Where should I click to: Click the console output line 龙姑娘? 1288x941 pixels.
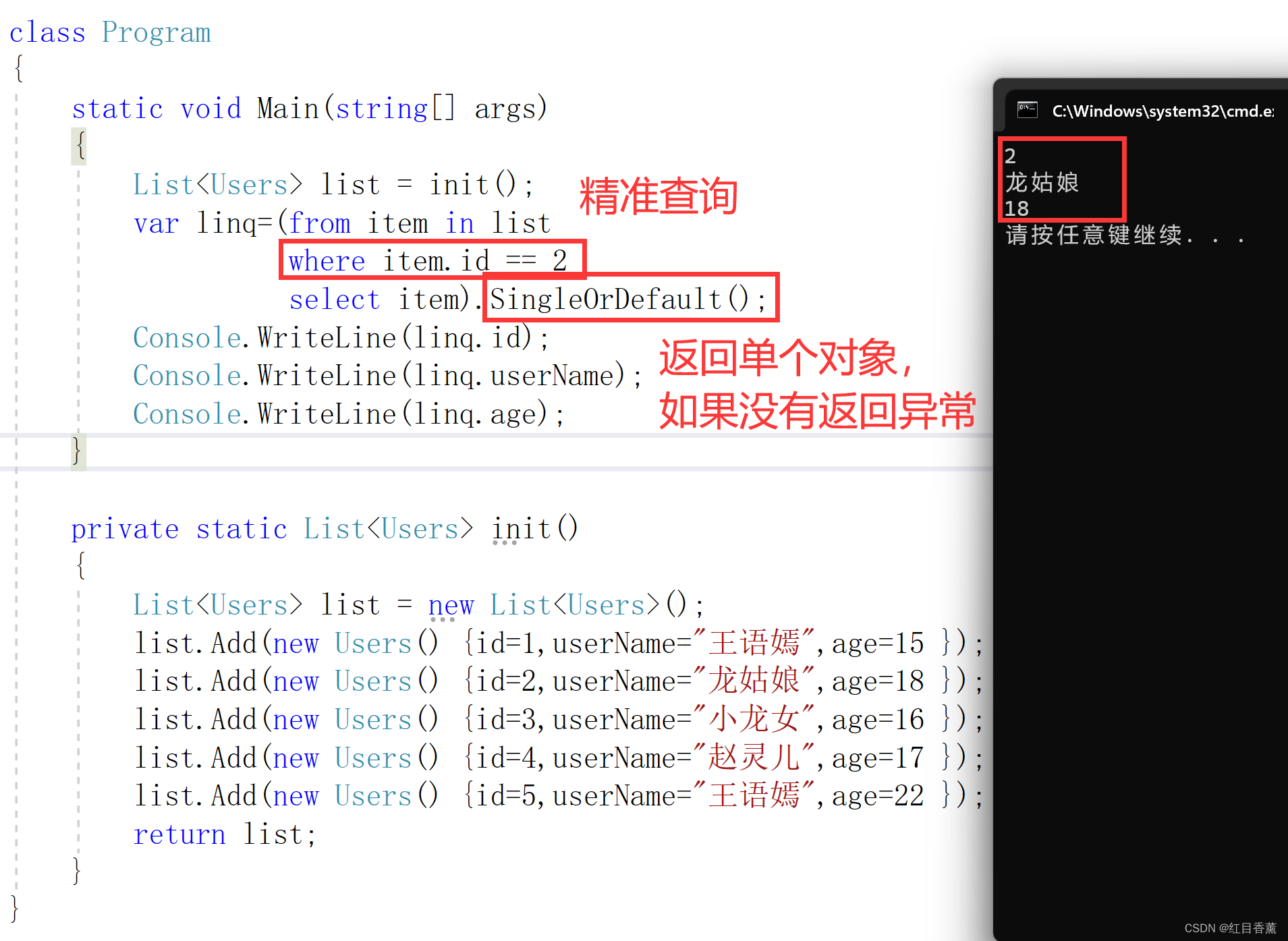pyautogui.click(x=1042, y=182)
